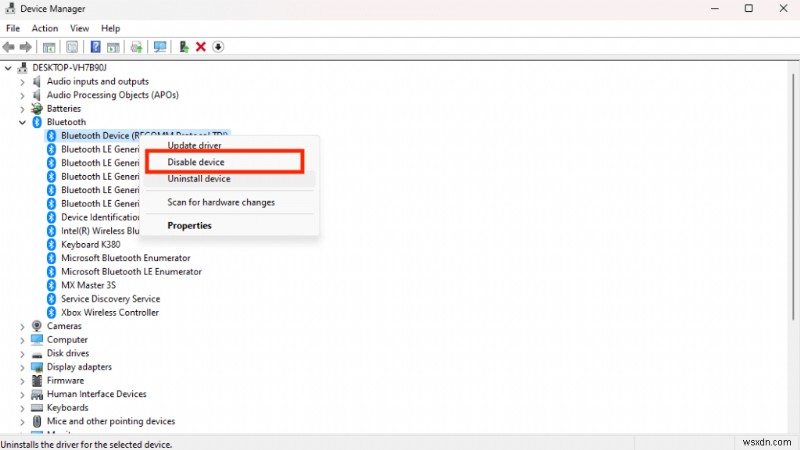Click the drive icon next to Disk drives
The image size is (800, 450).
click(37, 354)
